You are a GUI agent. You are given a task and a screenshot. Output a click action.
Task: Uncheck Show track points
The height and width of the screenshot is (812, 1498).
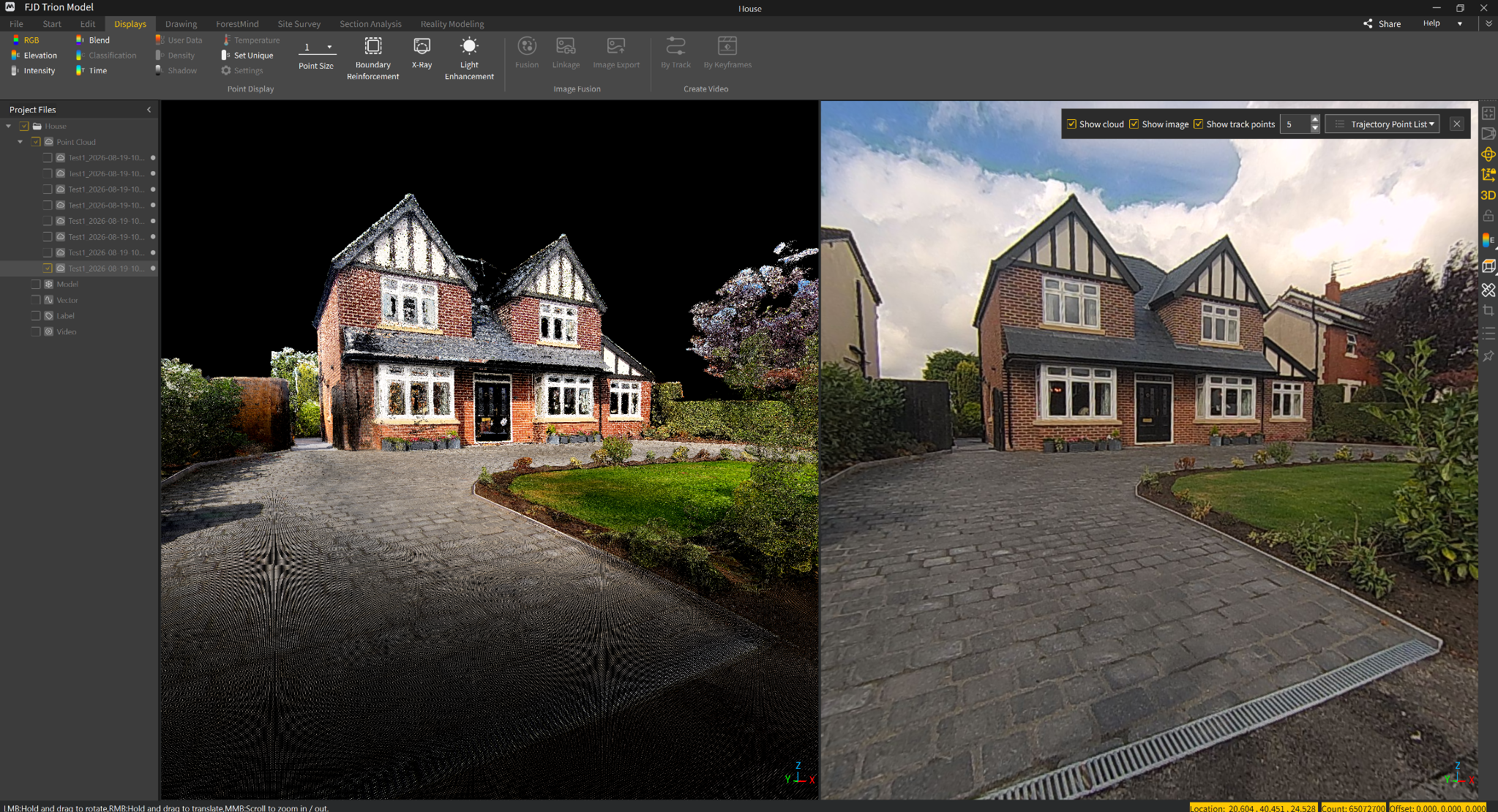[1199, 124]
